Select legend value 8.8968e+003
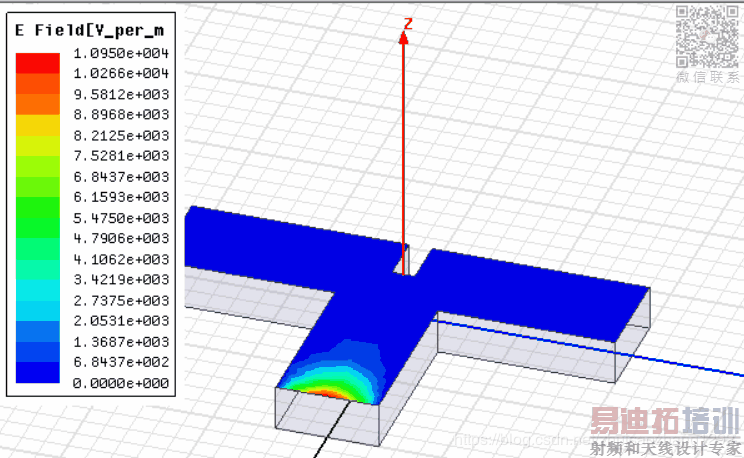The image size is (744, 458). [x=121, y=115]
